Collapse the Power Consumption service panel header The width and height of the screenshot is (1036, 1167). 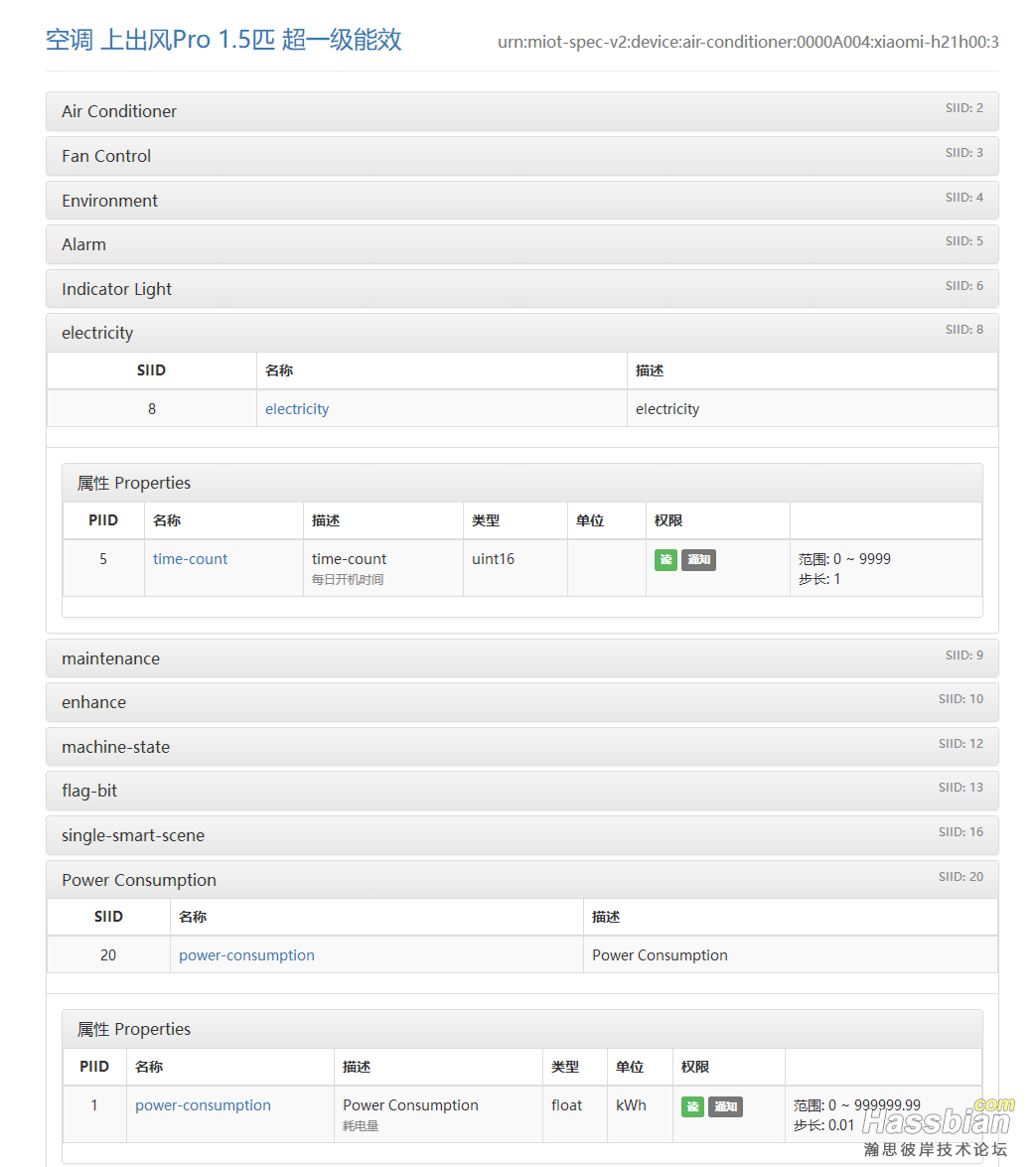(521, 880)
